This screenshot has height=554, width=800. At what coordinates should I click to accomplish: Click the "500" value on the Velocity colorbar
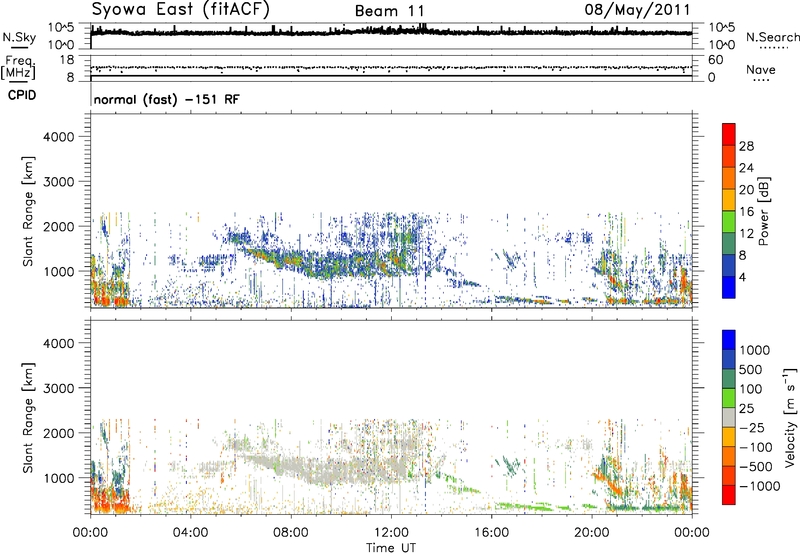click(x=751, y=369)
